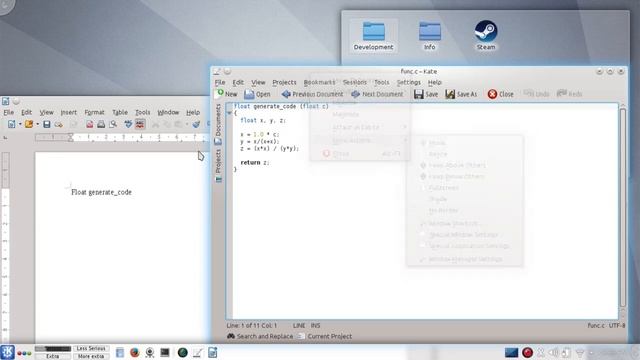Open the terminal icon in taskbar
The width and height of the screenshot is (640, 360).
(165, 352)
